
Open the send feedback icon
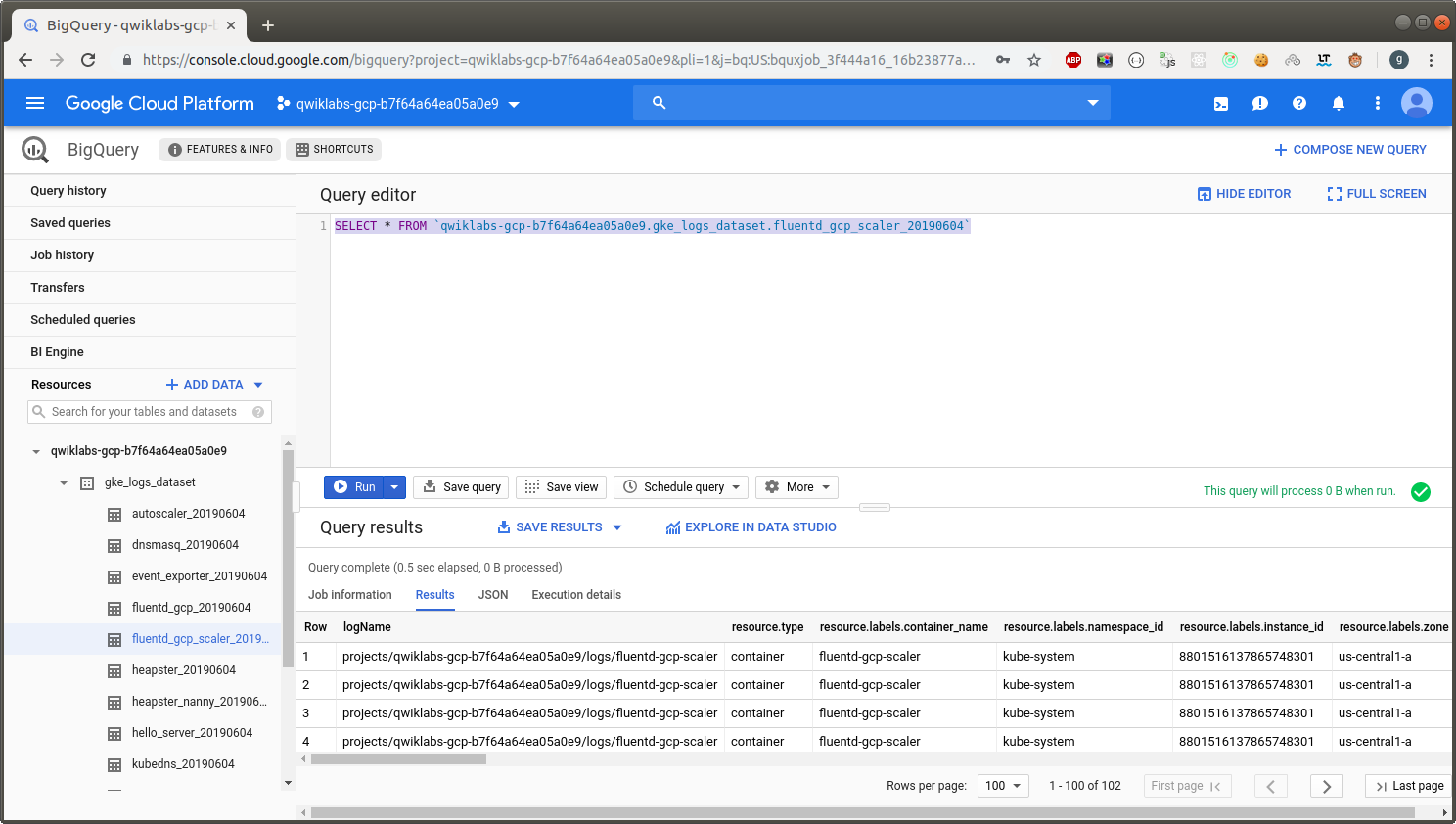pyautogui.click(x=1260, y=103)
